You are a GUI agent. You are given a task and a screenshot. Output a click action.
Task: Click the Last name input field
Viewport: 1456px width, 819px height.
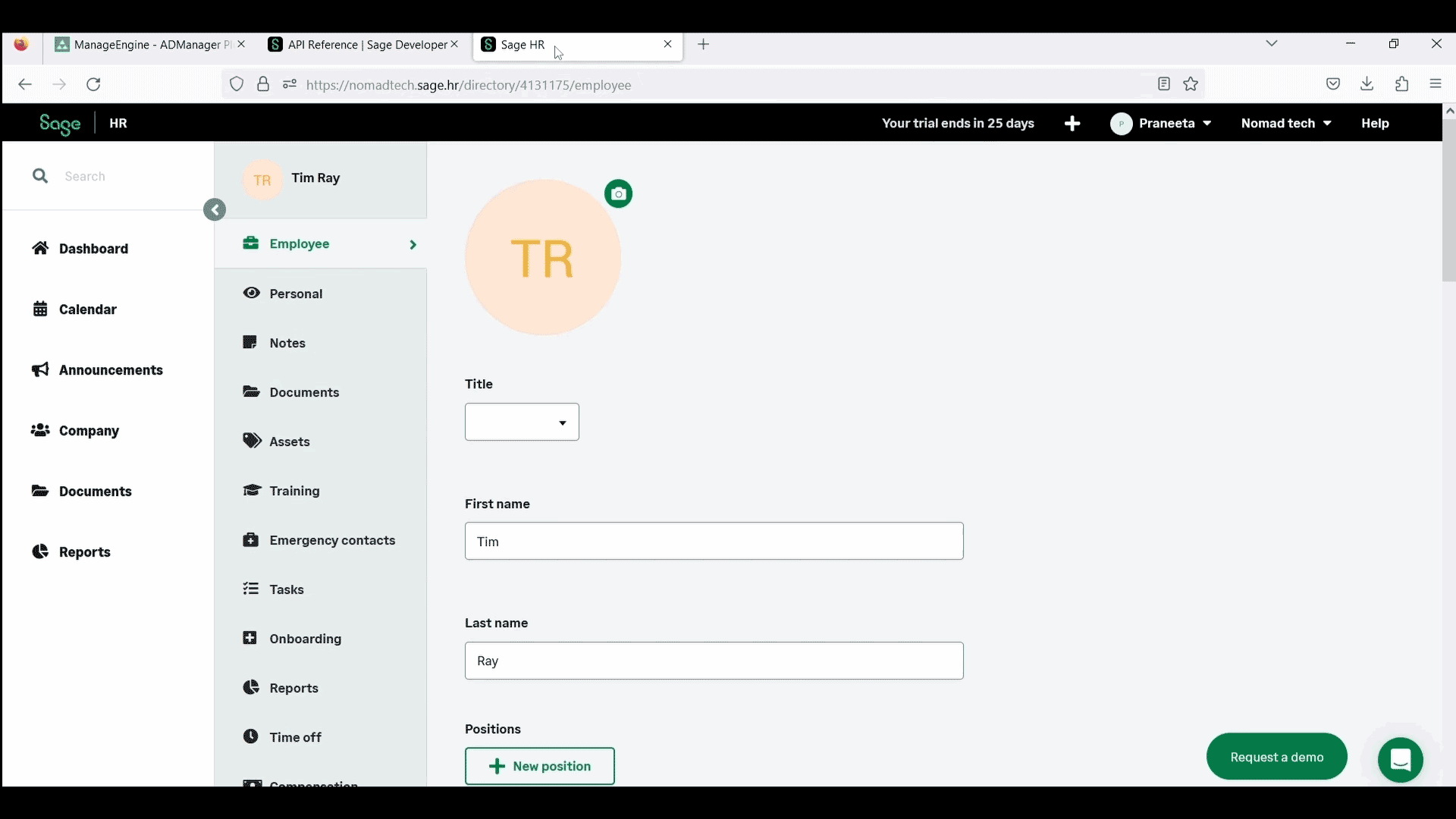[x=714, y=661]
